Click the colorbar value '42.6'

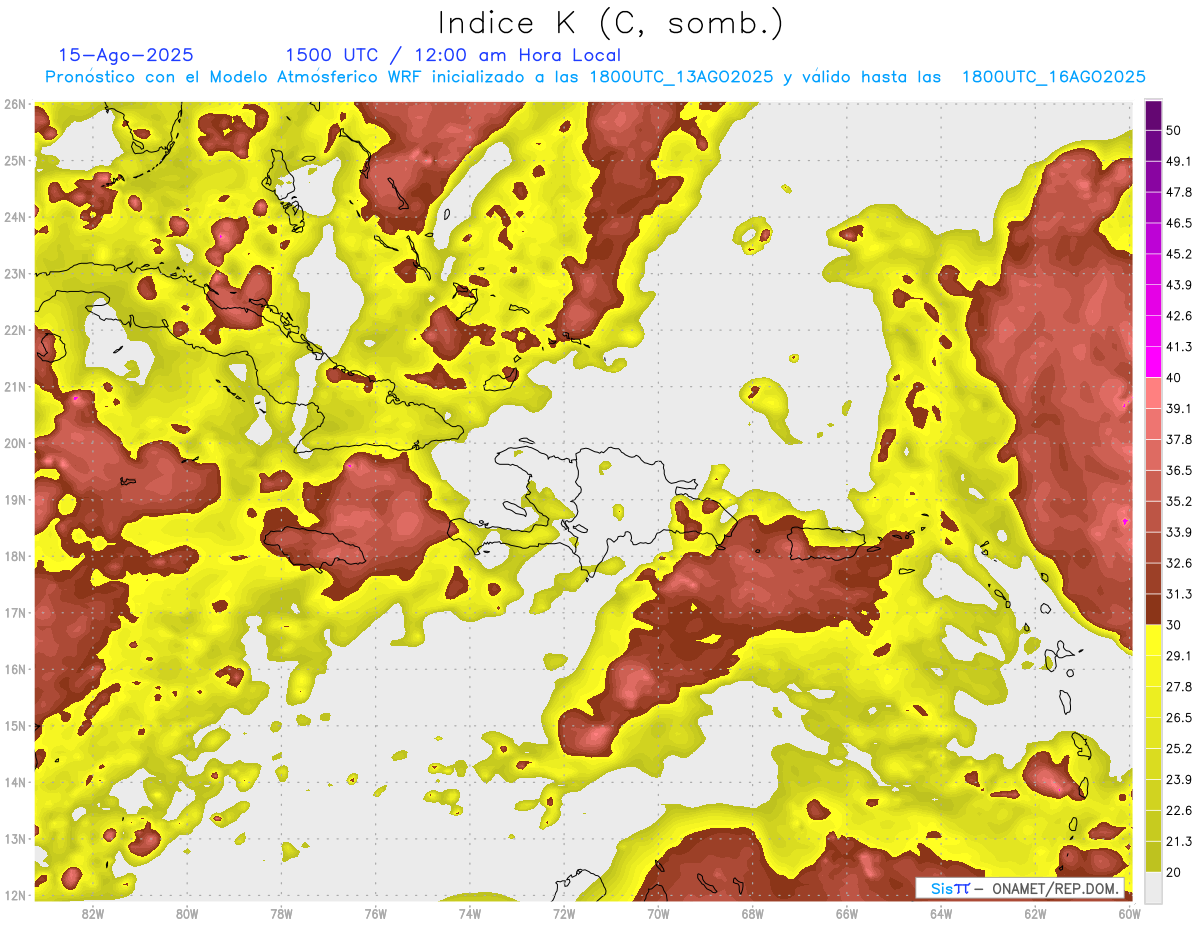1178,316
